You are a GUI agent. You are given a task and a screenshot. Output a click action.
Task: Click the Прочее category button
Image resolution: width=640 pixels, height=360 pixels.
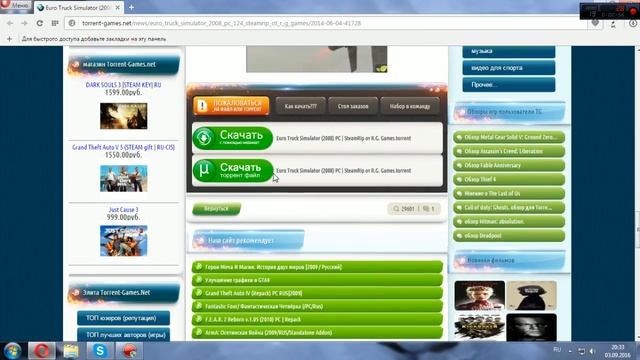click(509, 84)
